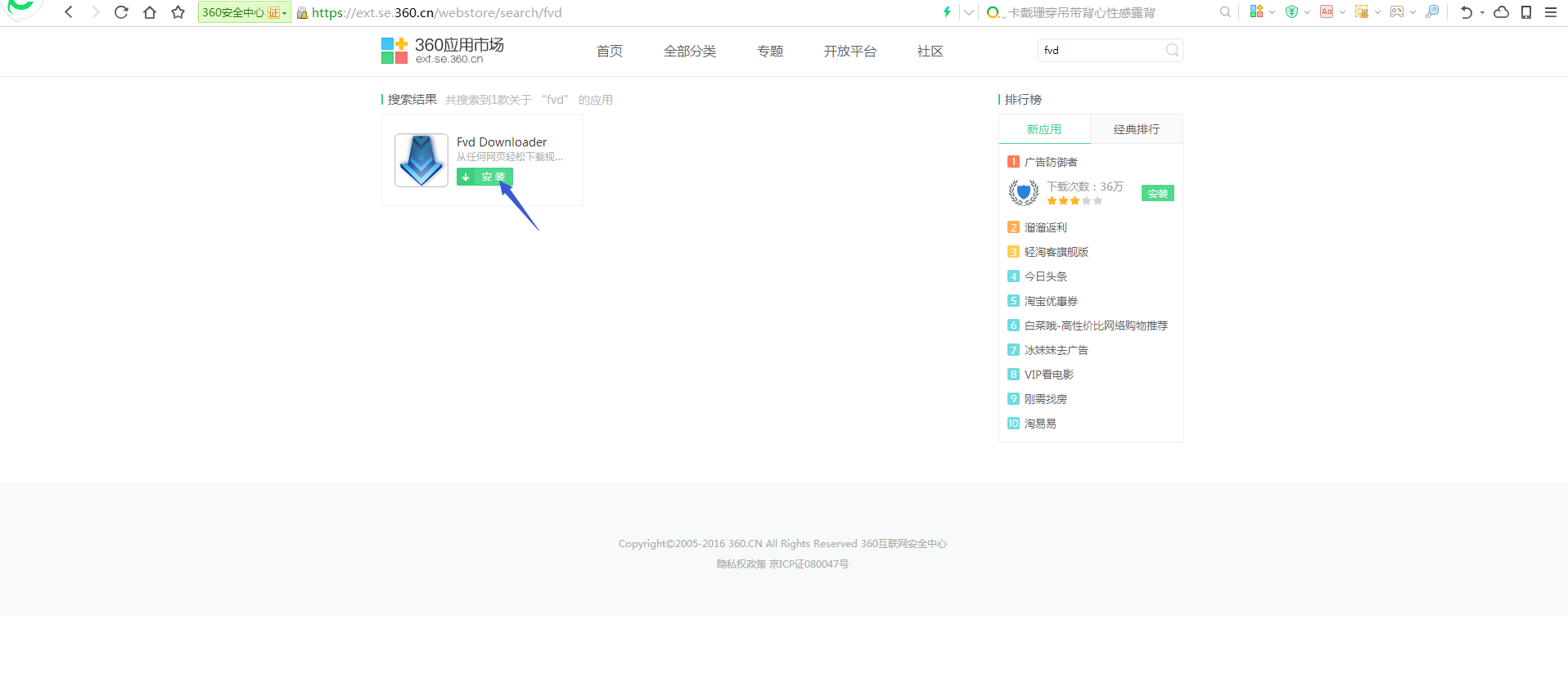The height and width of the screenshot is (696, 1568).
Task: Go forward with the forward arrow
Action: [95, 12]
